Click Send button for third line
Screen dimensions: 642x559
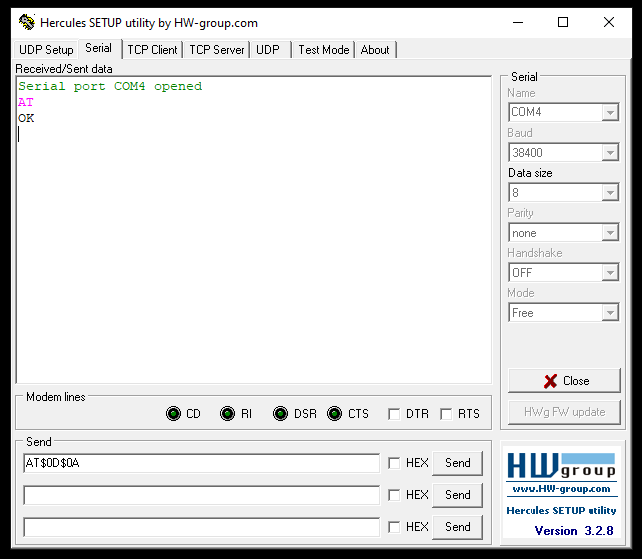tap(457, 527)
